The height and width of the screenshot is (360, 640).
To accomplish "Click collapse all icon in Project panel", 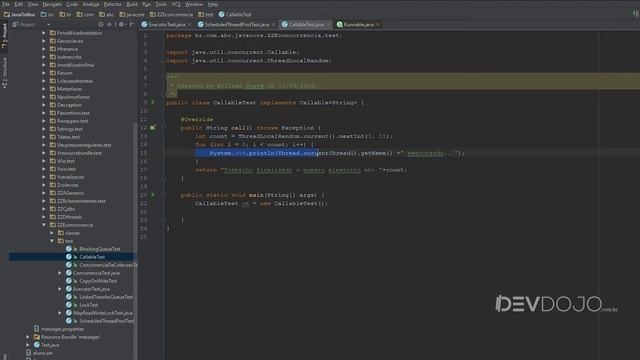I will tap(109, 24).
